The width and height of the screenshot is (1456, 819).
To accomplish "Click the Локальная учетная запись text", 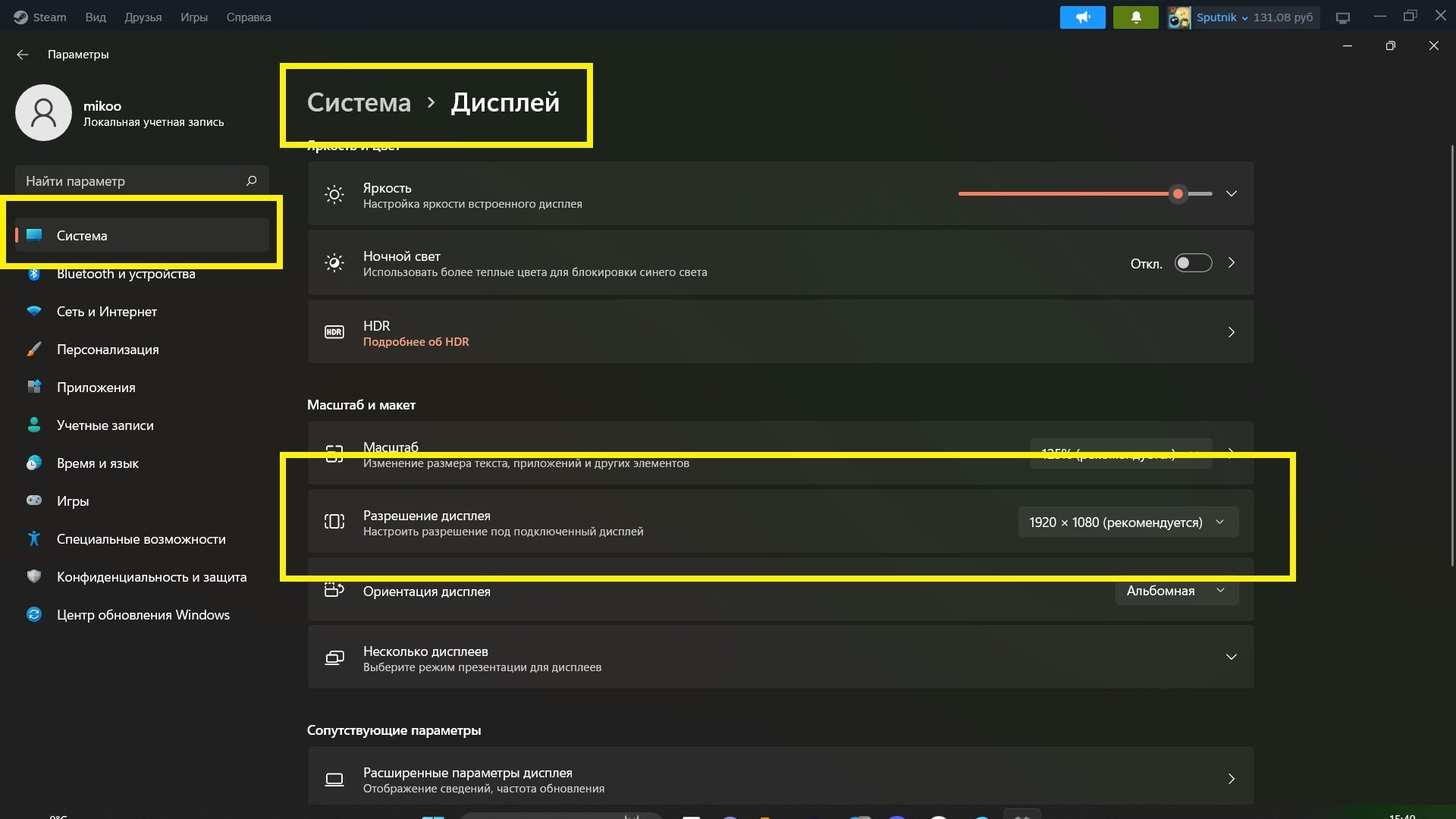I will (153, 122).
